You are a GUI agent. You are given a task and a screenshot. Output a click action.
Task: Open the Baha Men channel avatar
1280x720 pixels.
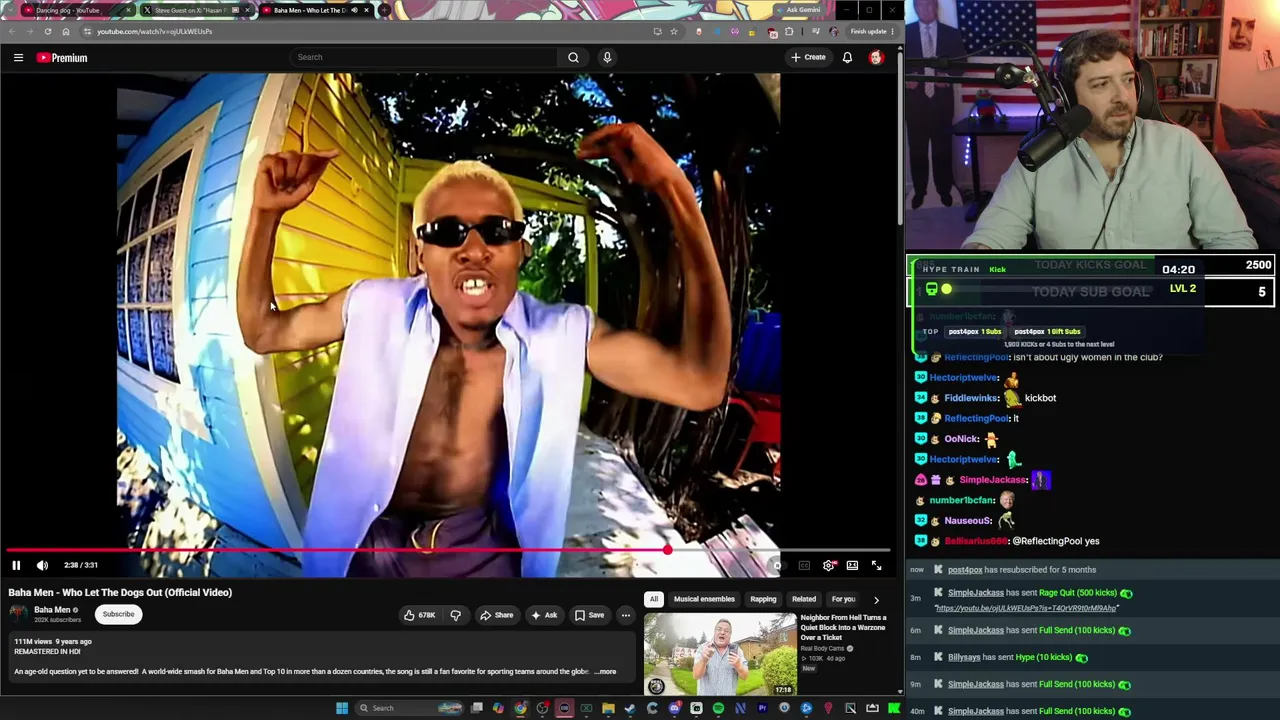pos(18,614)
